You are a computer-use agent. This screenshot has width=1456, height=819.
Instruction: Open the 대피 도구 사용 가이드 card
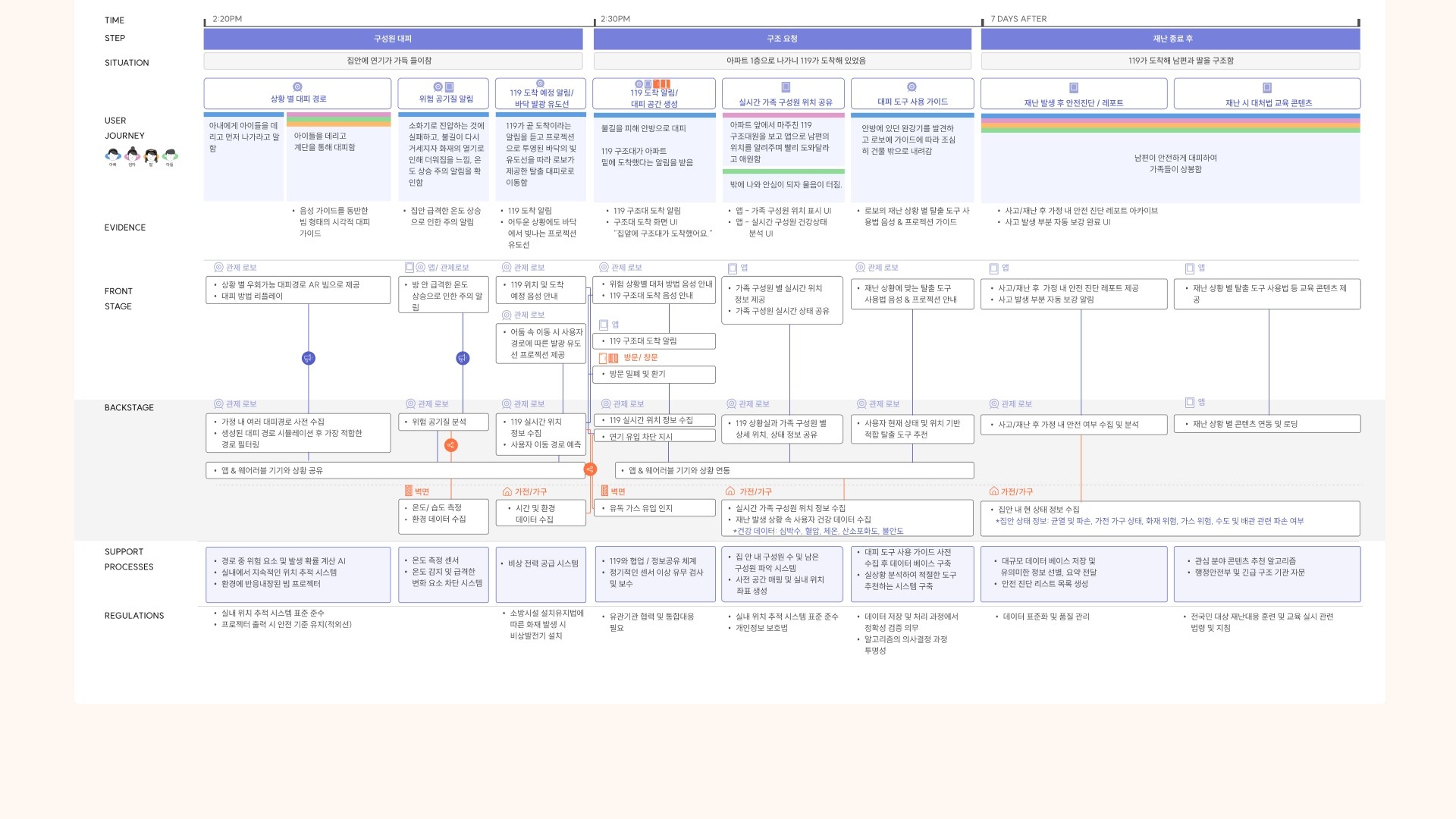click(x=912, y=94)
